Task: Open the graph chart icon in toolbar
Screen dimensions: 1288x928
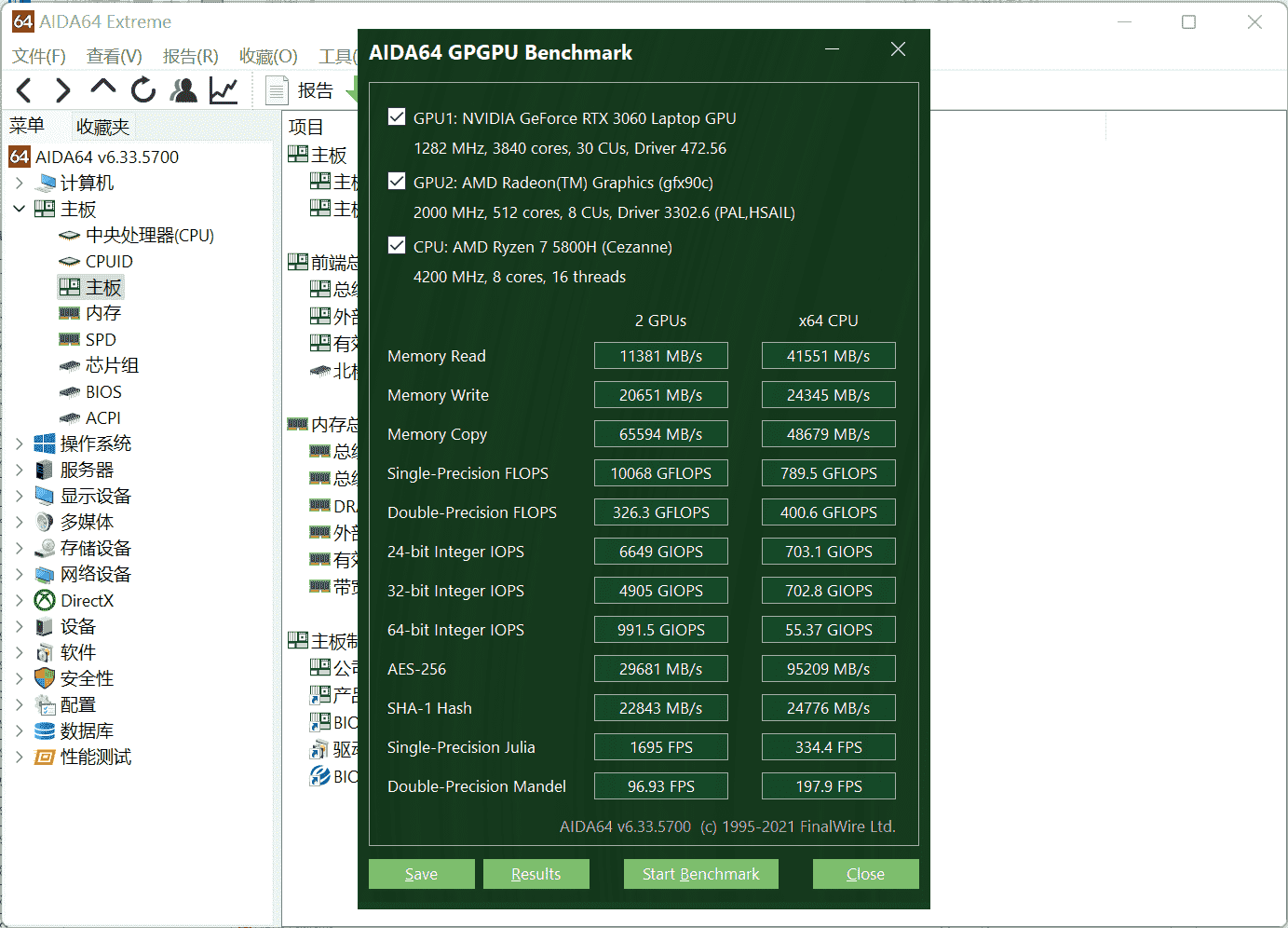Action: click(x=224, y=90)
